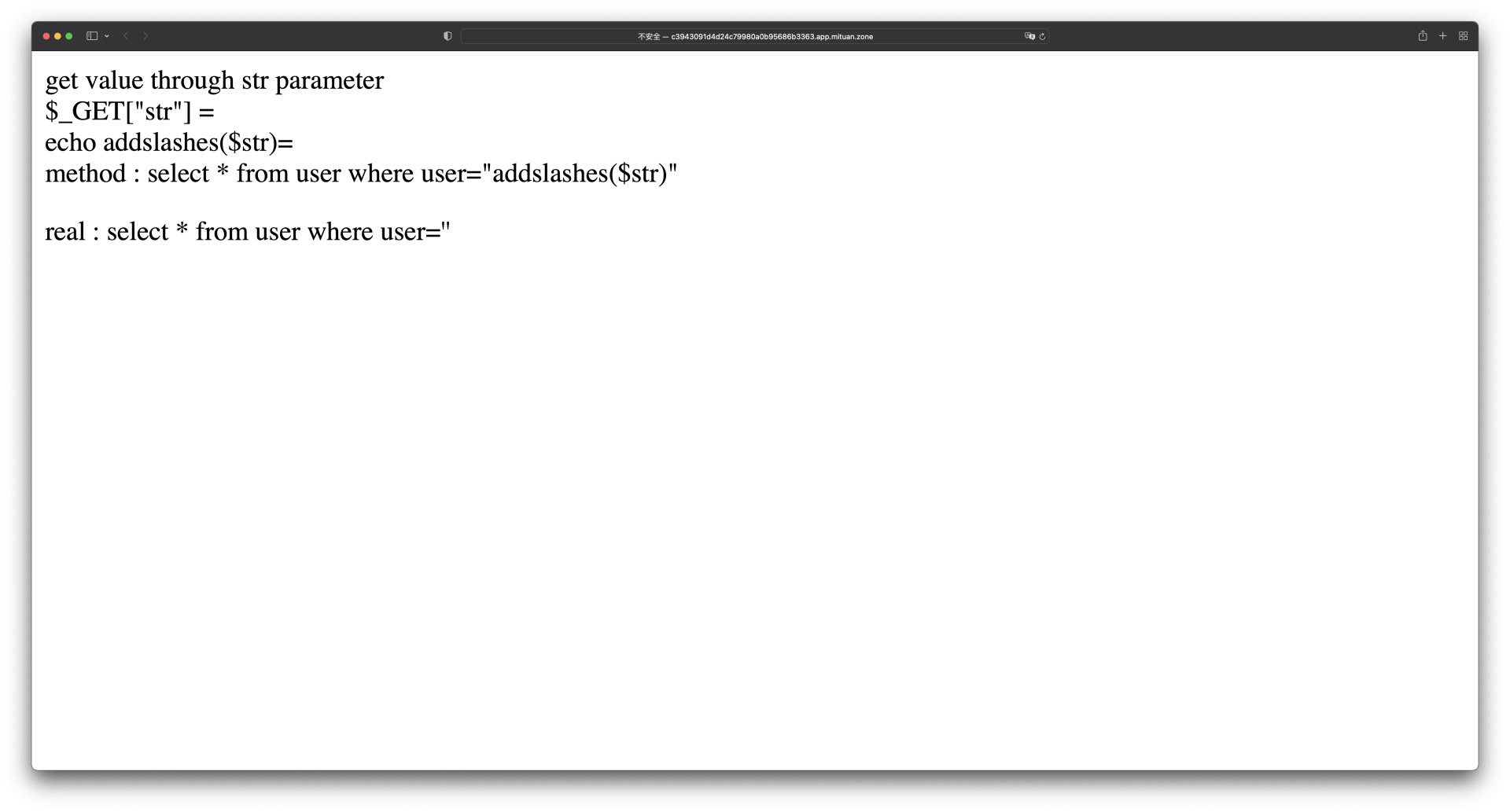Minimize the window with yellow button
The height and width of the screenshot is (812, 1510).
[57, 36]
